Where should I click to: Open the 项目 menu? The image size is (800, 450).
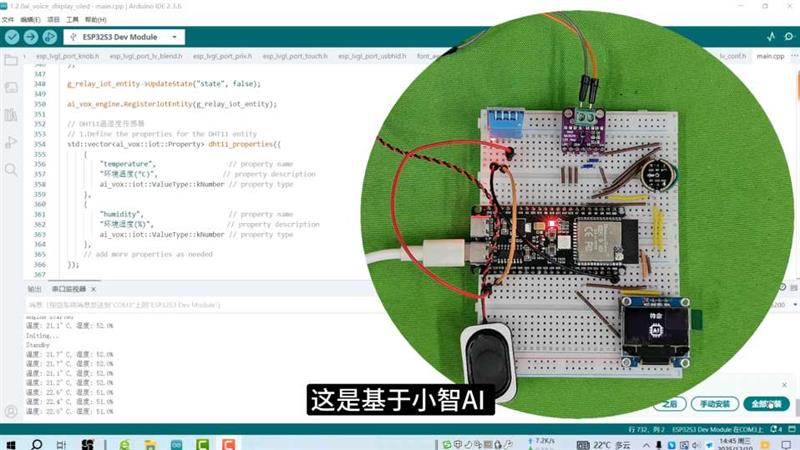pos(53,19)
